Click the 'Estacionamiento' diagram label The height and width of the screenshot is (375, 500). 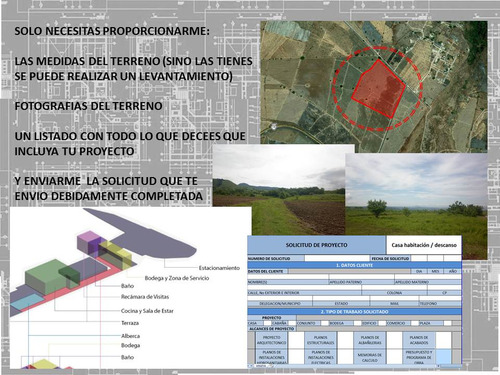[219, 268]
